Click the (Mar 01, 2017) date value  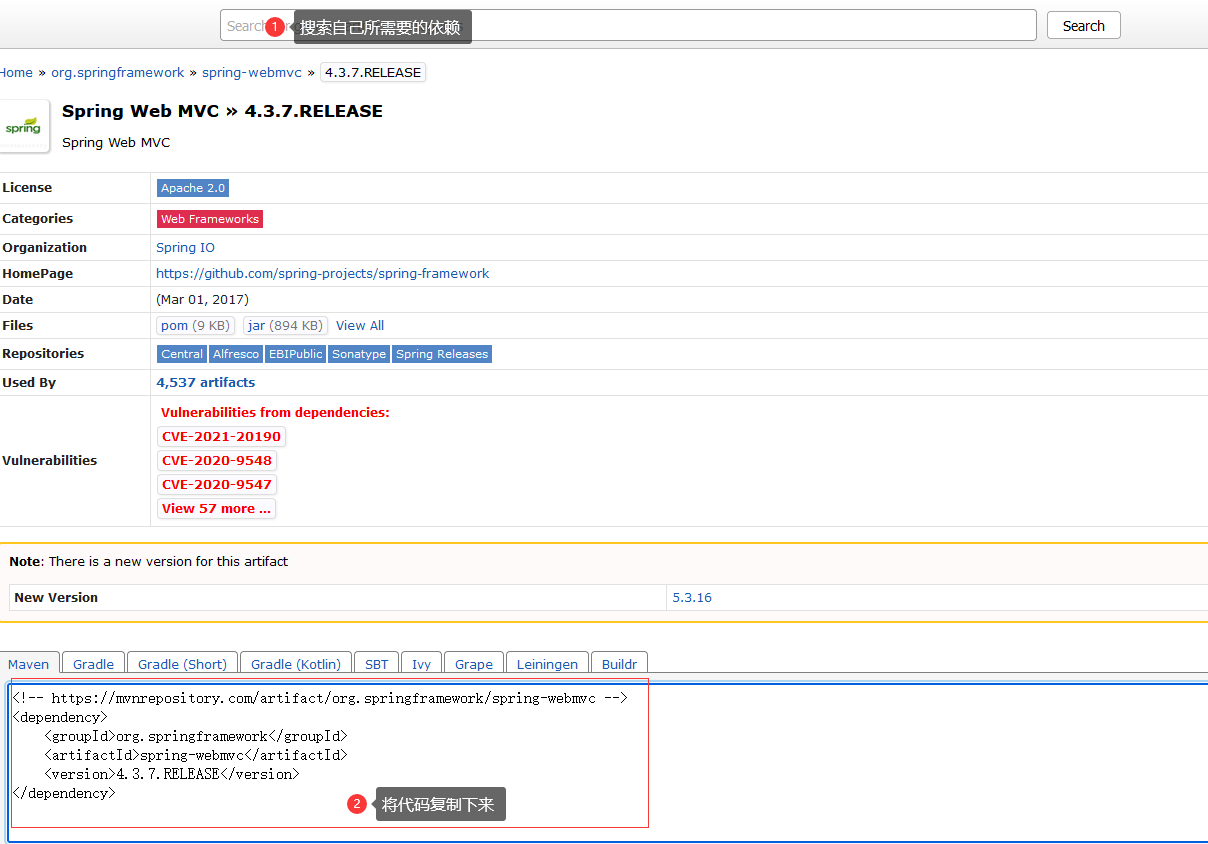point(202,300)
